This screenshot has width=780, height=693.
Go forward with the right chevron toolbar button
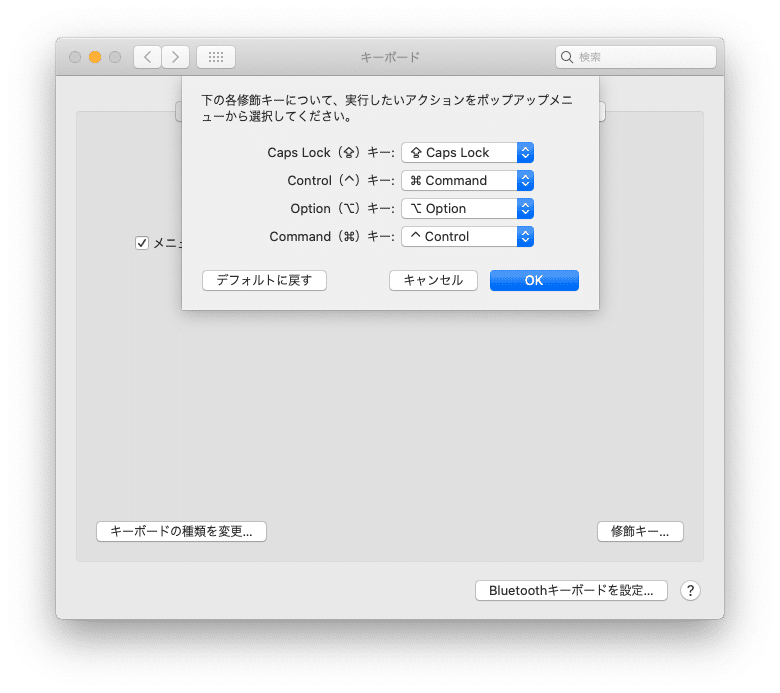point(175,57)
